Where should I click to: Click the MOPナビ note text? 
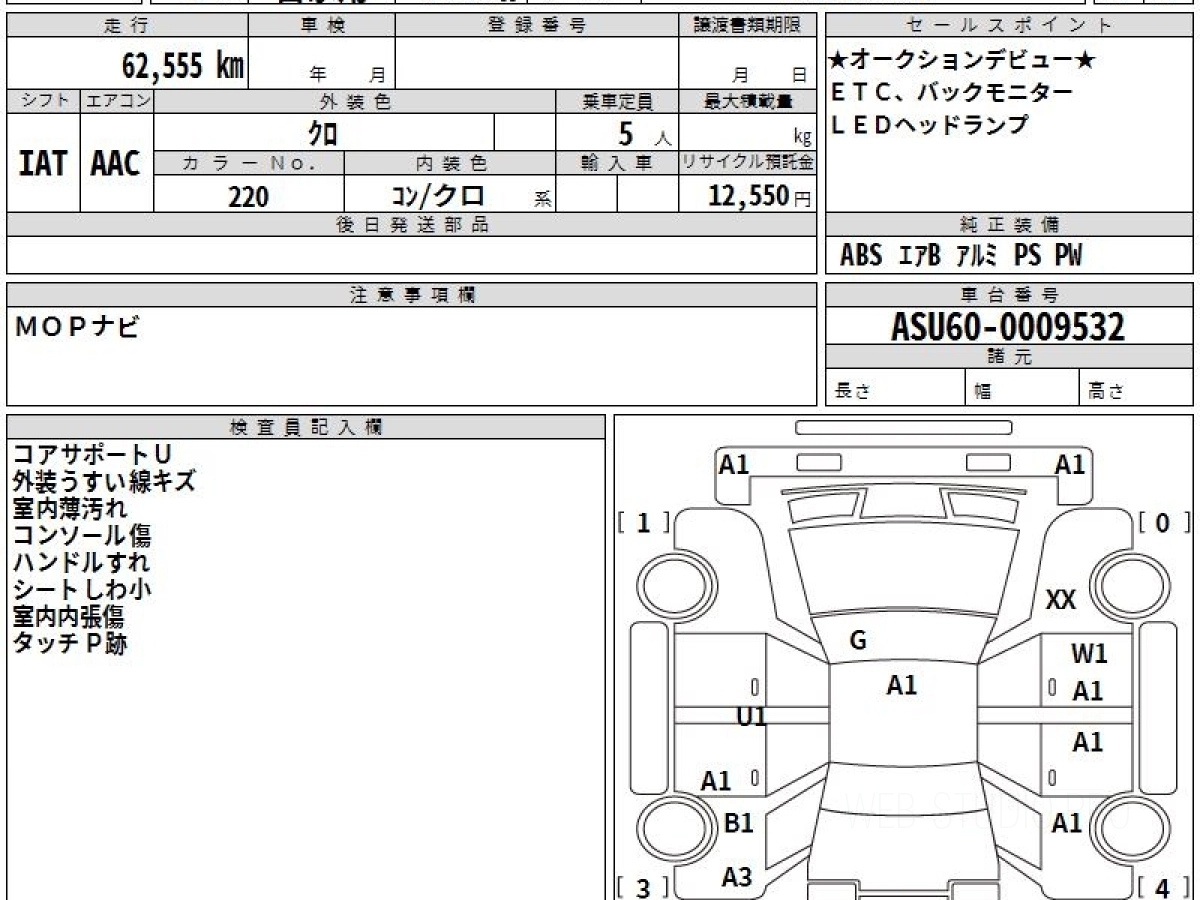(x=77, y=326)
